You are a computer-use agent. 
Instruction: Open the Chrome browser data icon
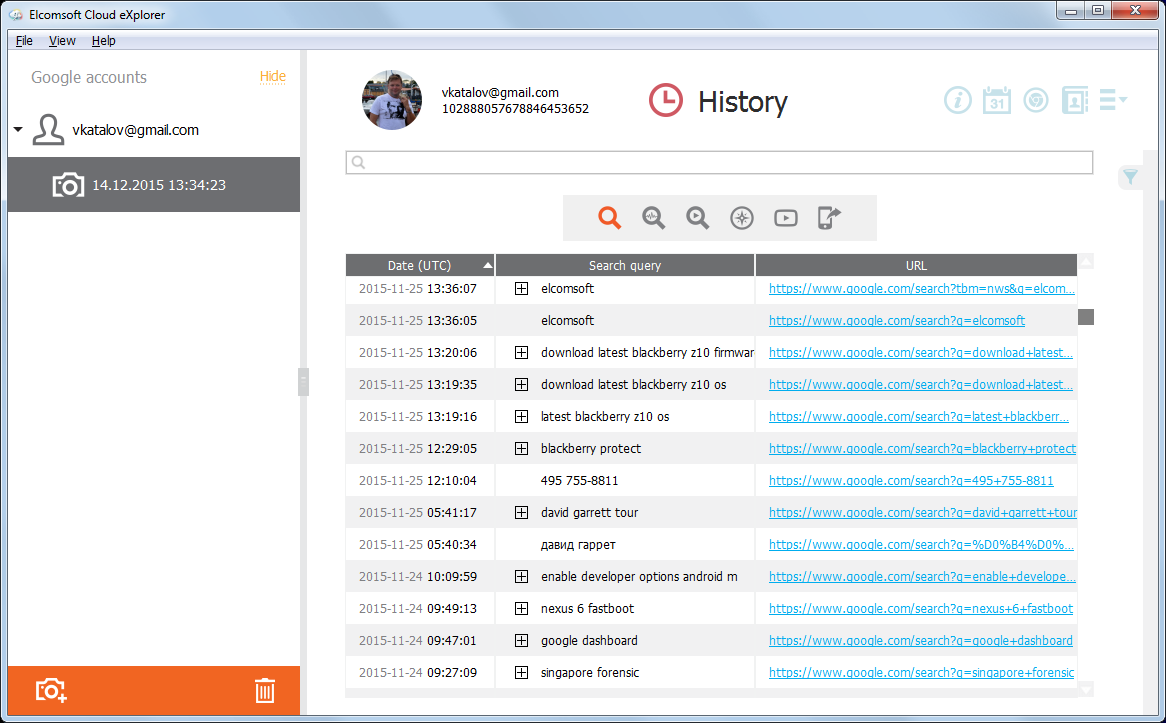click(1035, 100)
